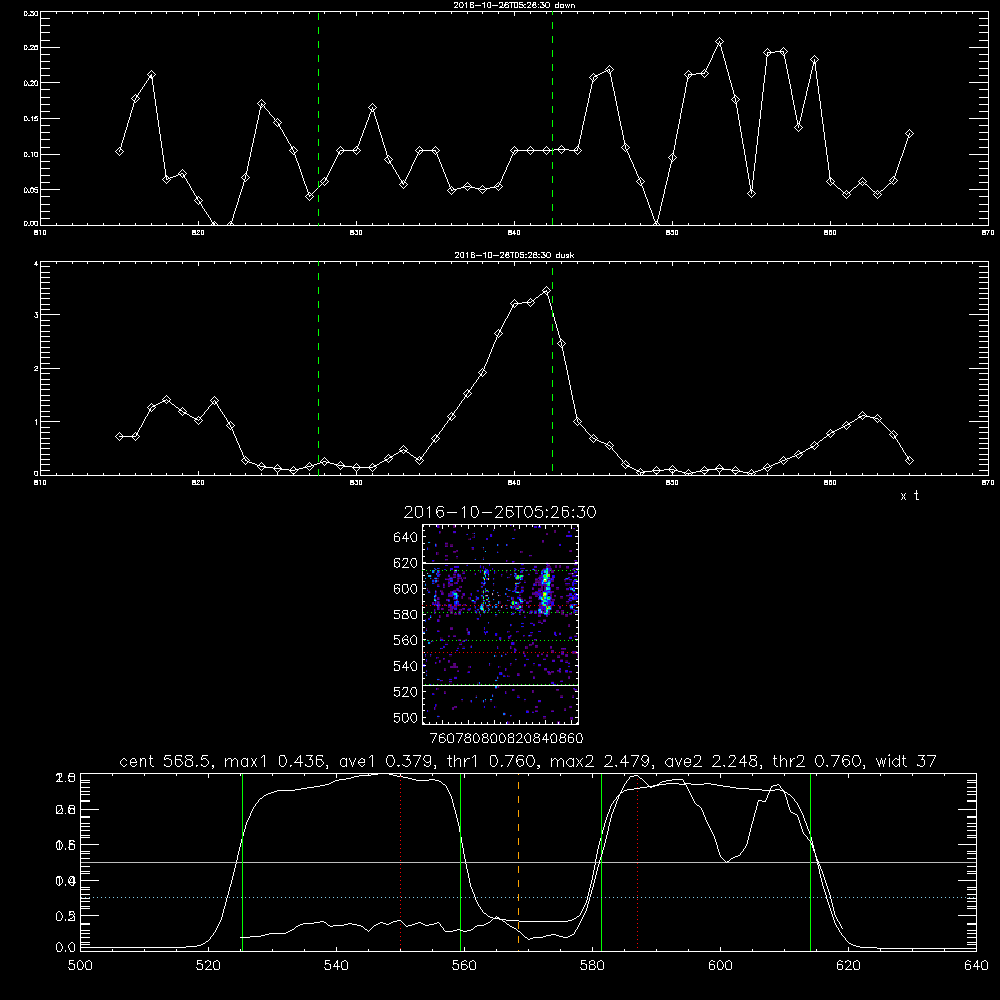This screenshot has width=1000, height=1000.
Task: Select the '3' y-axis label of dusk plot
Action: tap(36, 315)
